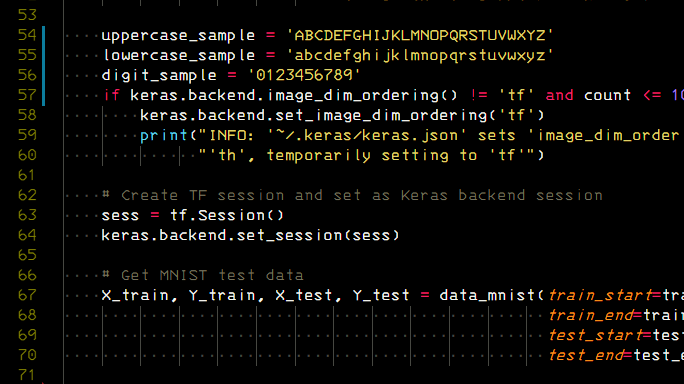The image size is (684, 384).
Task: Click the 'ABCDEFGHIJKLMNOPQRSTUVWXYZ' string literal
Action: 420,35
